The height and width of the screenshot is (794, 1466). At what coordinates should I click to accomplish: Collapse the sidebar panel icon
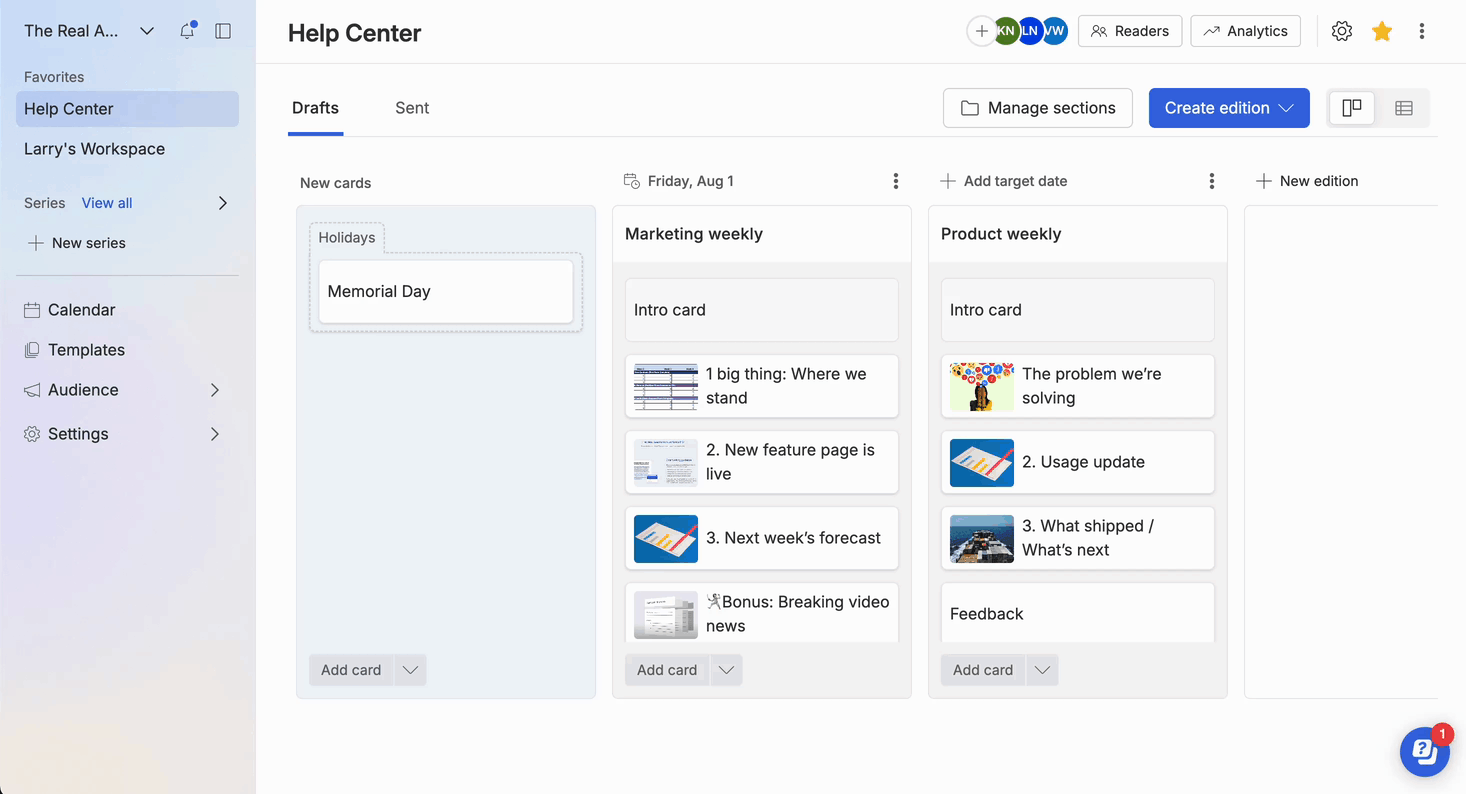point(223,31)
